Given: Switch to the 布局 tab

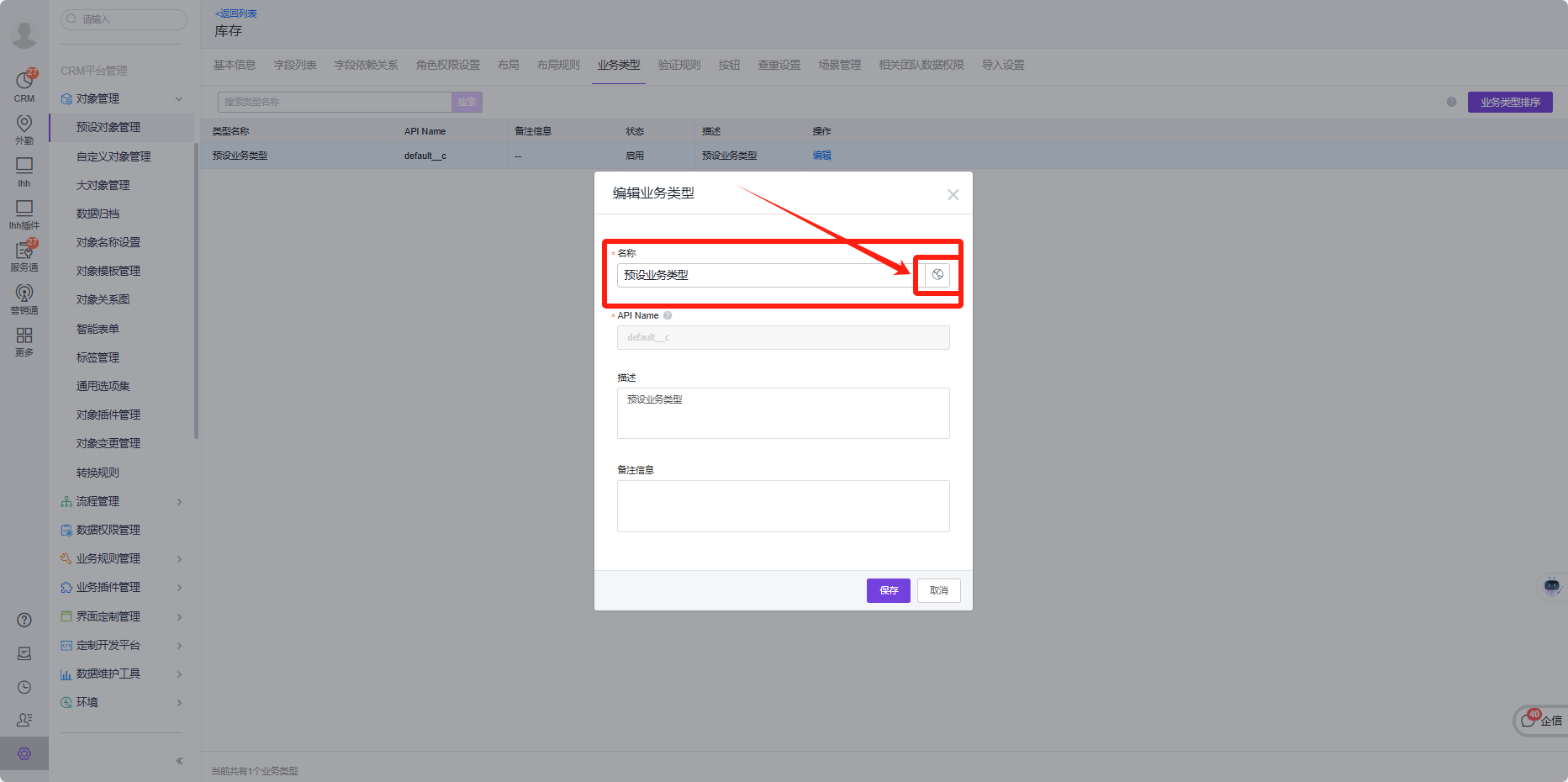Looking at the screenshot, I should (x=509, y=65).
